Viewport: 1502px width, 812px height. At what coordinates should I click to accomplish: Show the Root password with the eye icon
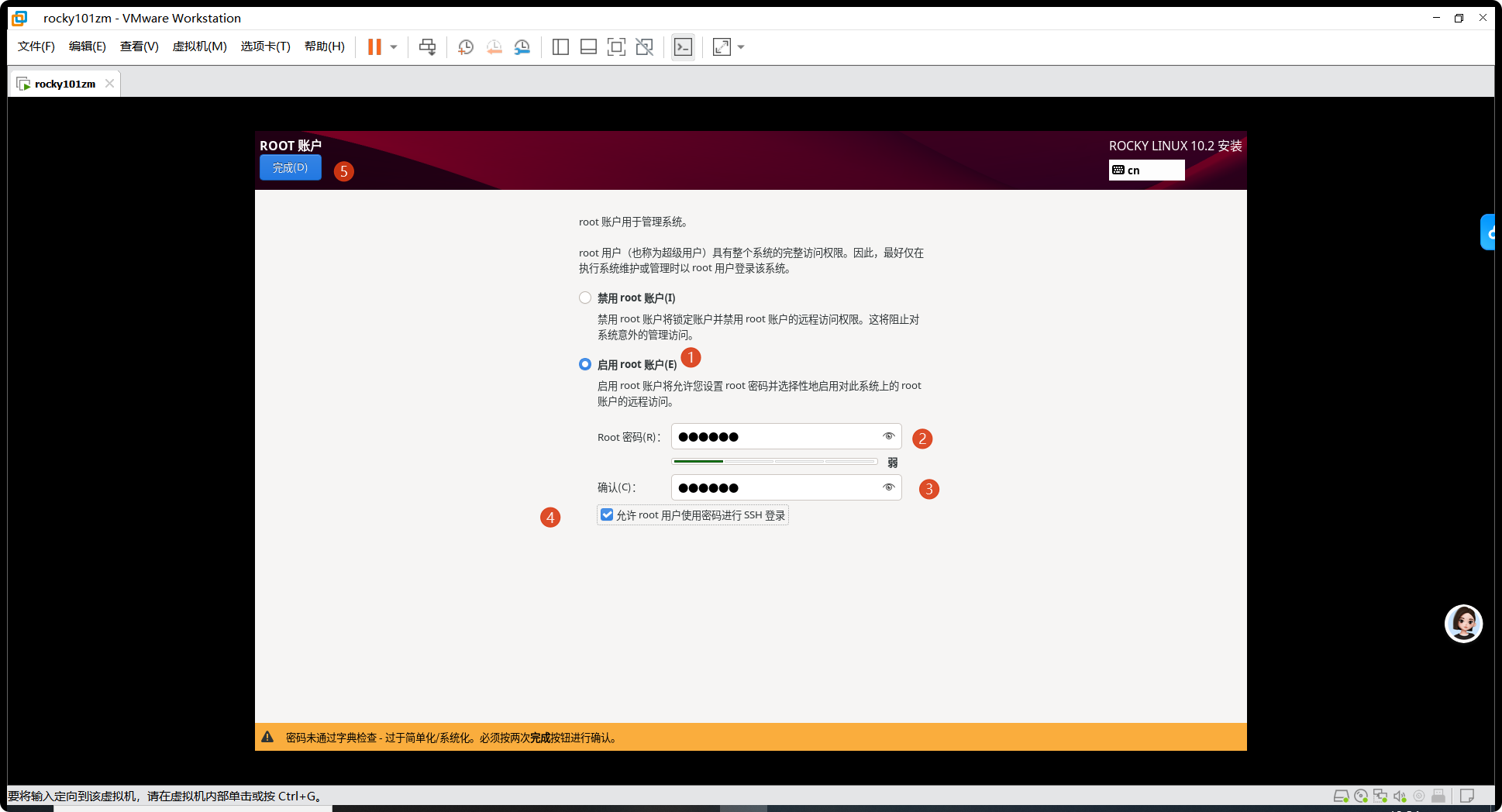pyautogui.click(x=889, y=436)
